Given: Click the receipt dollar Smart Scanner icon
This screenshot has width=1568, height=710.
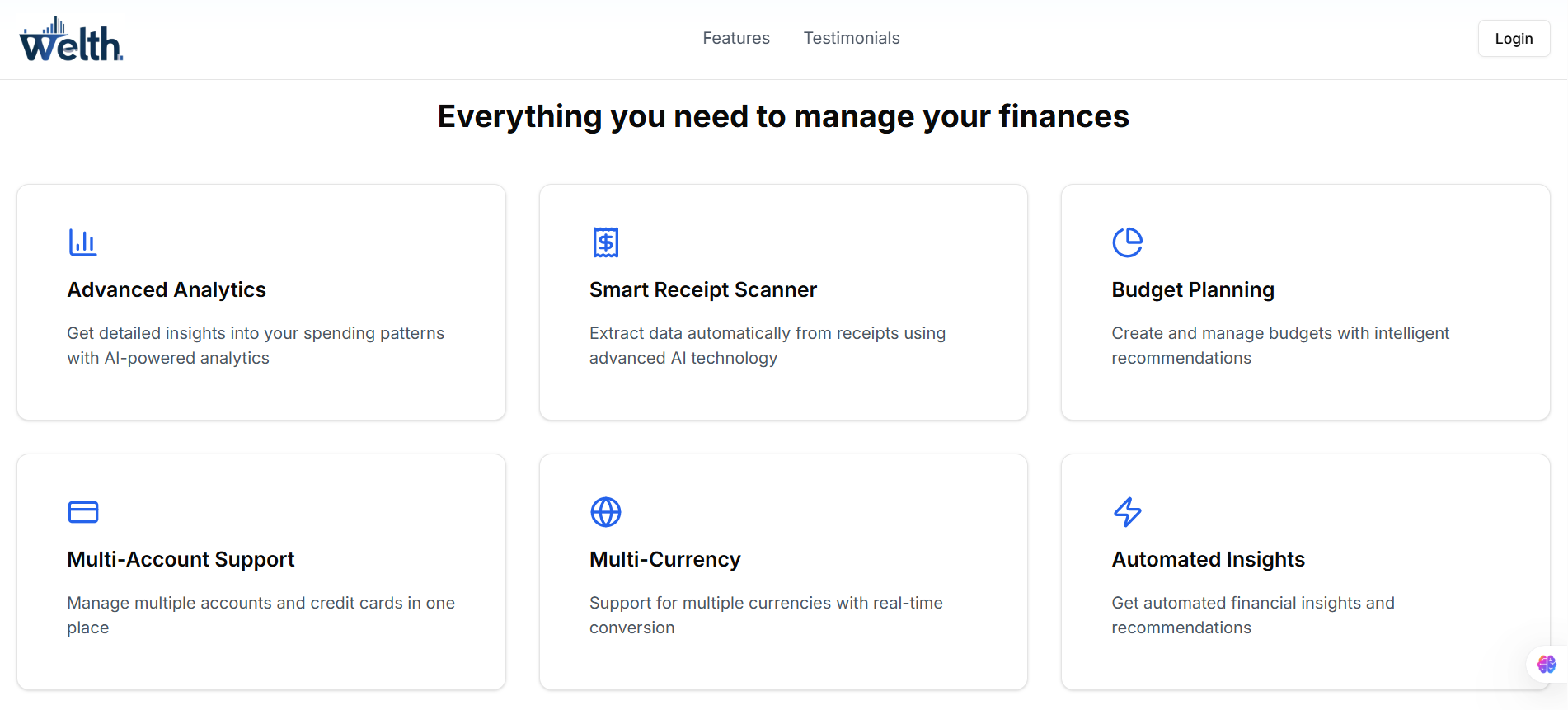Looking at the screenshot, I should click(605, 242).
